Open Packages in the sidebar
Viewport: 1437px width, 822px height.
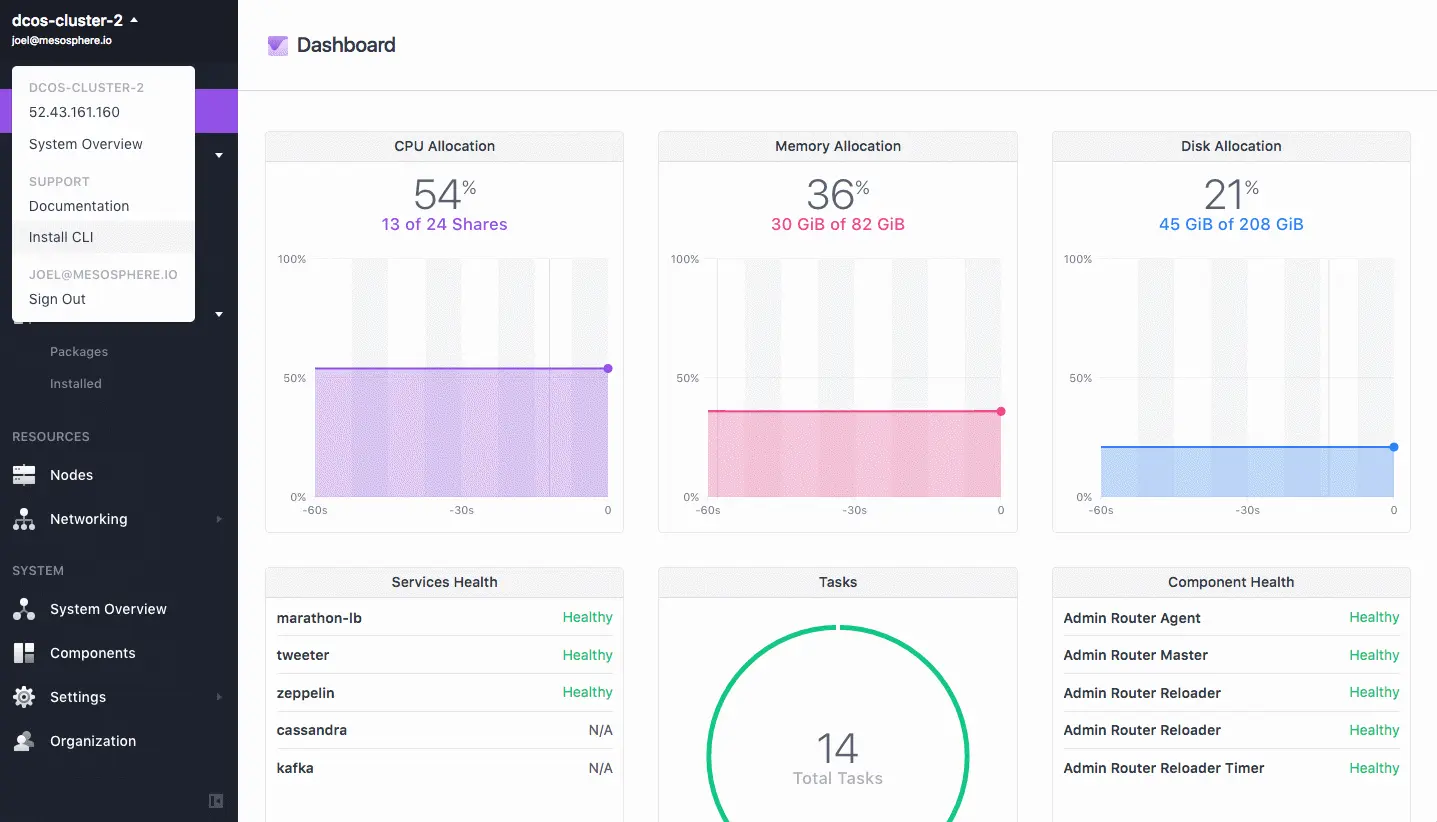click(79, 352)
